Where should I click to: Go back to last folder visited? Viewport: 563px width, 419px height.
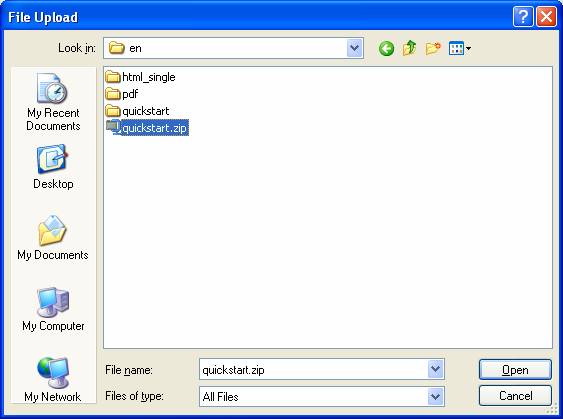click(386, 48)
